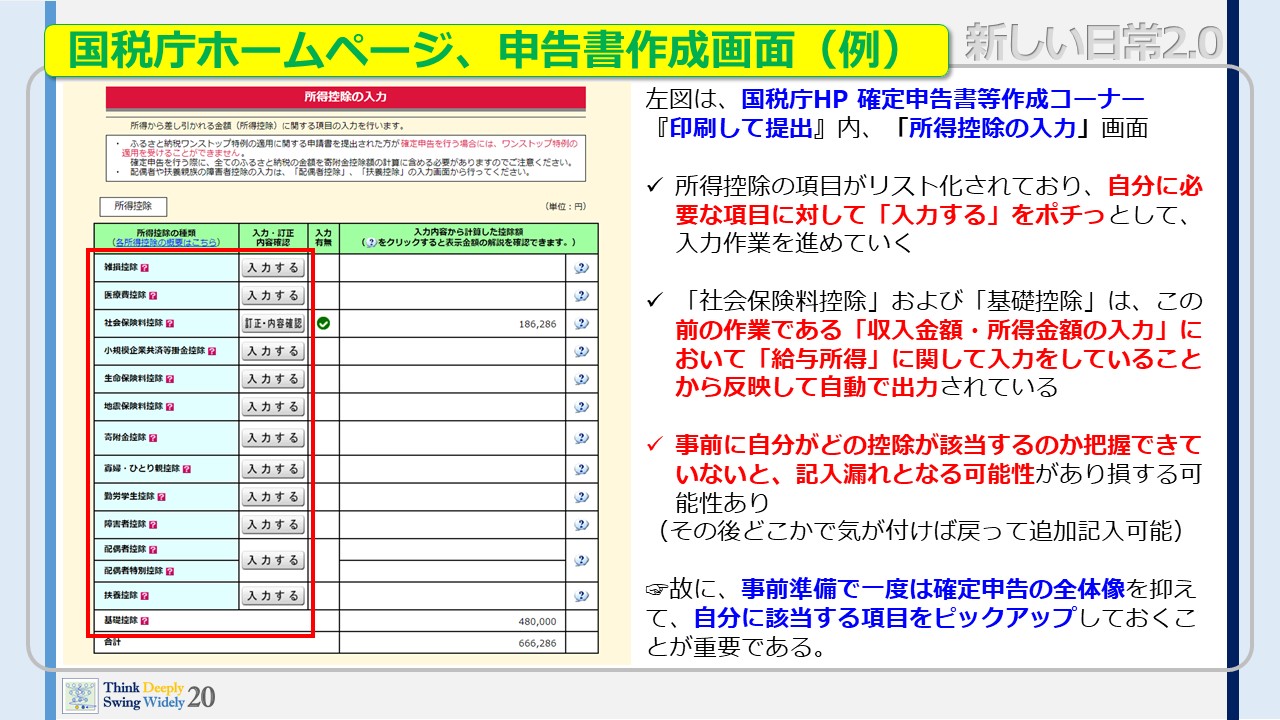1280x720 pixels.
Task: Open 各所得控除の概要はこちら link
Action: pos(167,243)
